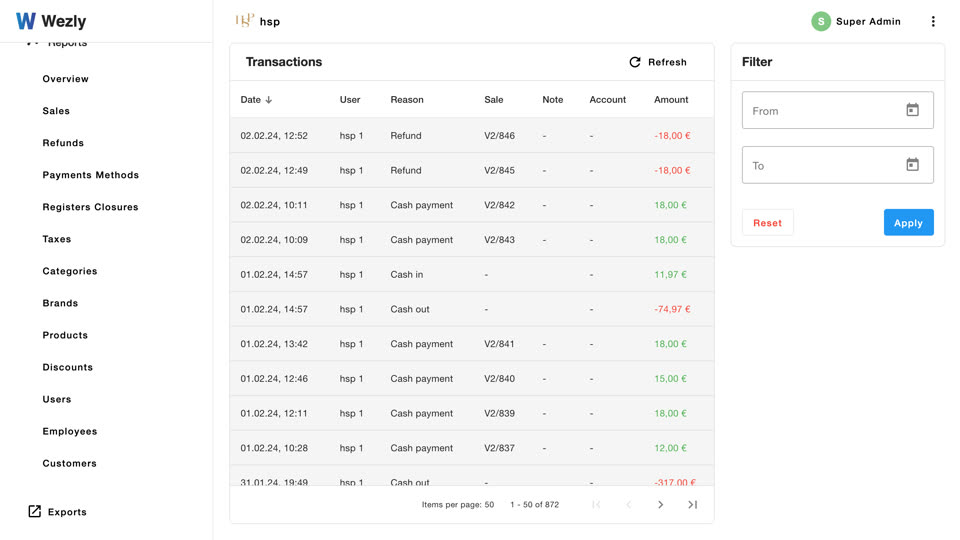Open the To date calendar icon

click(912, 165)
